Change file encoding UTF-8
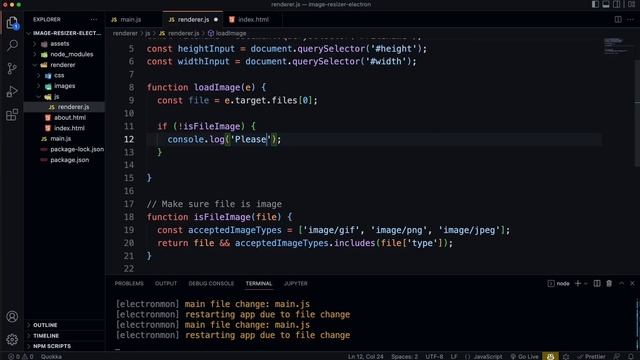 [x=434, y=356]
